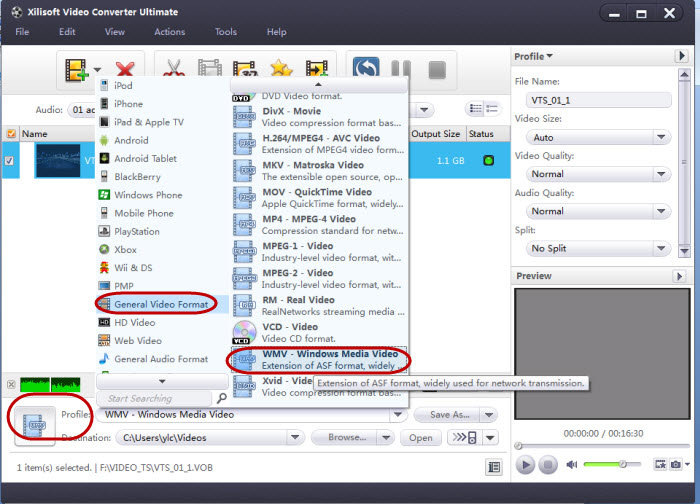Select the PMP category
Screen dimensions: 700x504
[x=162, y=286]
